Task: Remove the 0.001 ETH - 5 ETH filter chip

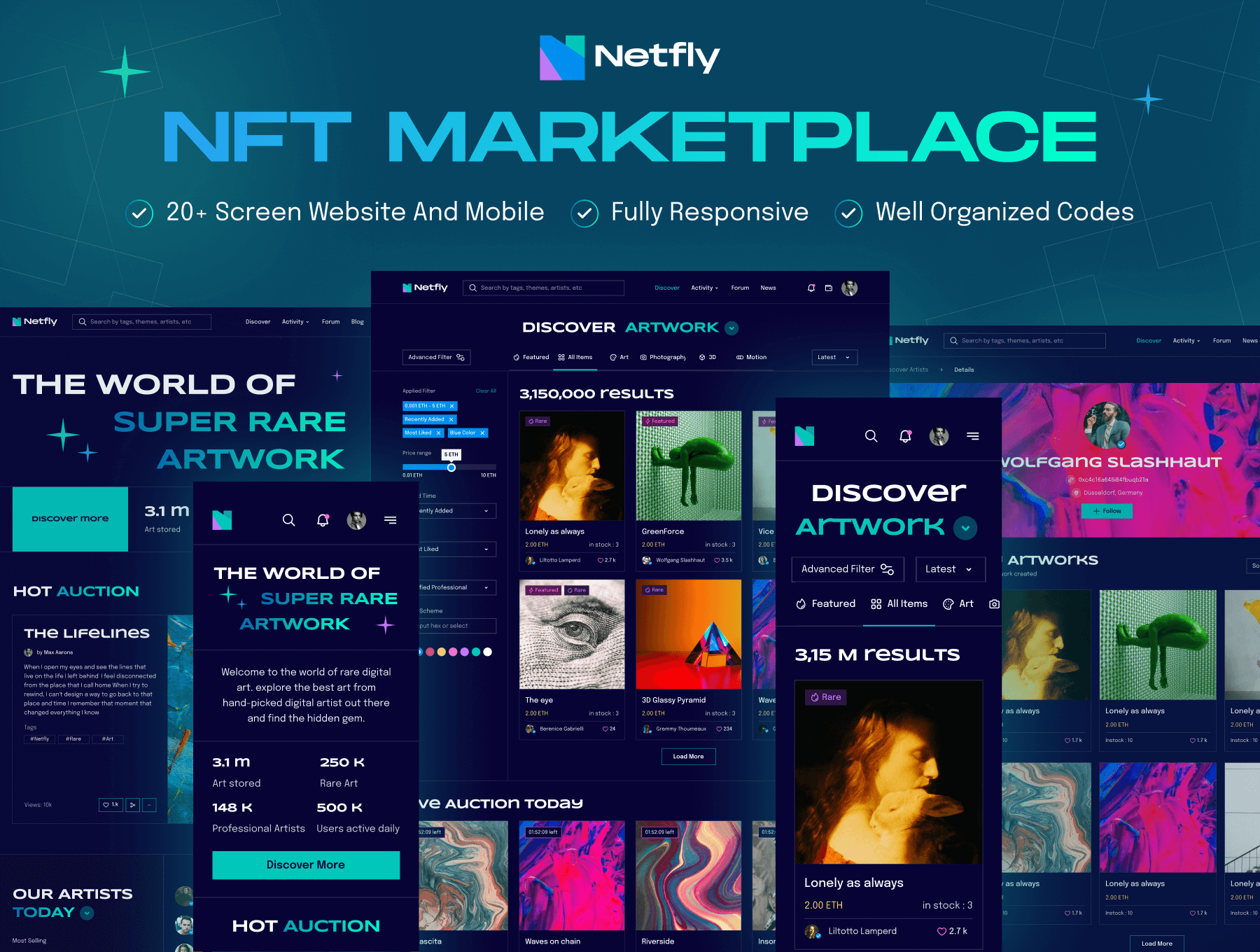Action: (x=452, y=406)
